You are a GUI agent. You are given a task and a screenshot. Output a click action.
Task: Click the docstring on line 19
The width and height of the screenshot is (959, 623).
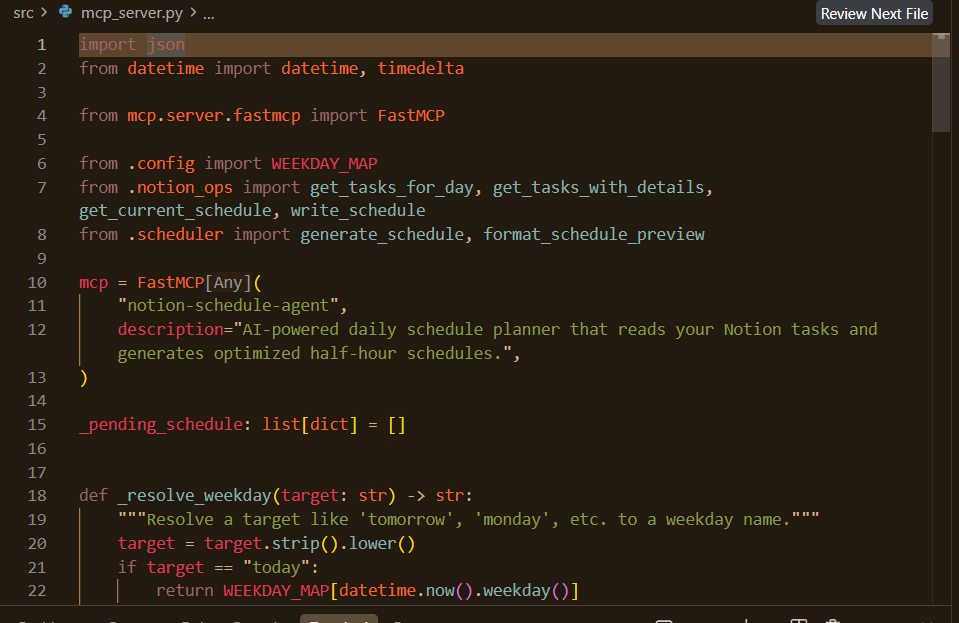click(468, 520)
